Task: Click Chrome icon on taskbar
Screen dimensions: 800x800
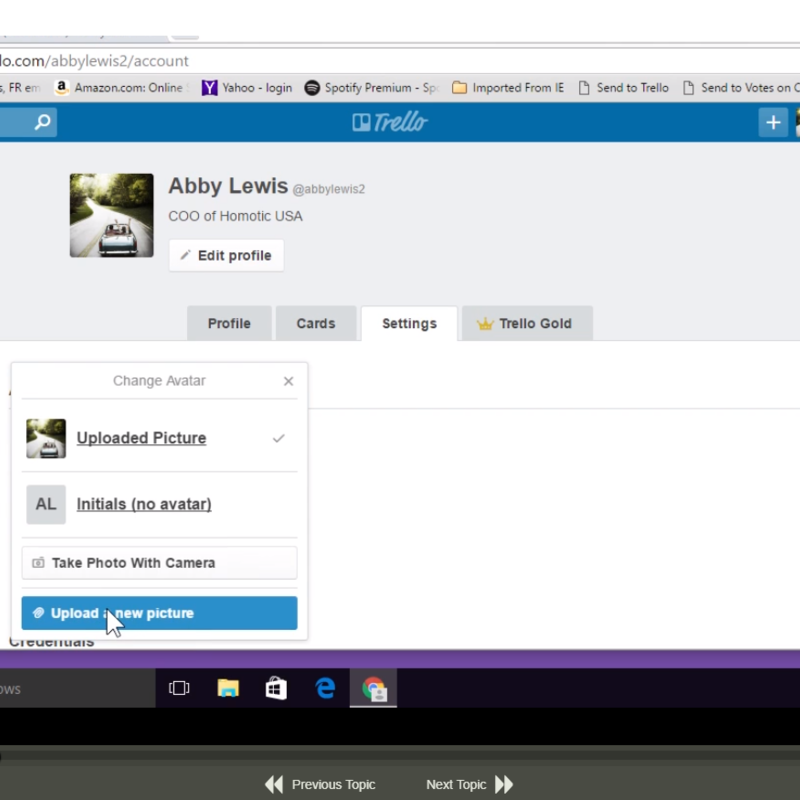Action: 373,688
